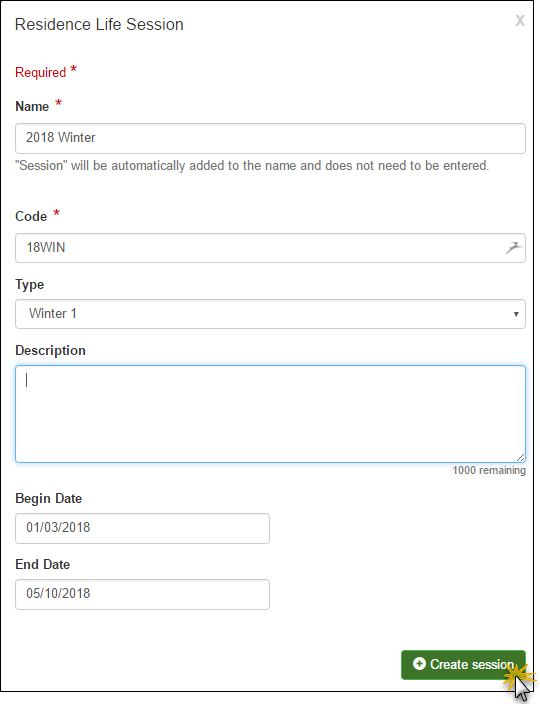
Task: Open the Type dropdown showing Winter 1
Action: pos(270,314)
